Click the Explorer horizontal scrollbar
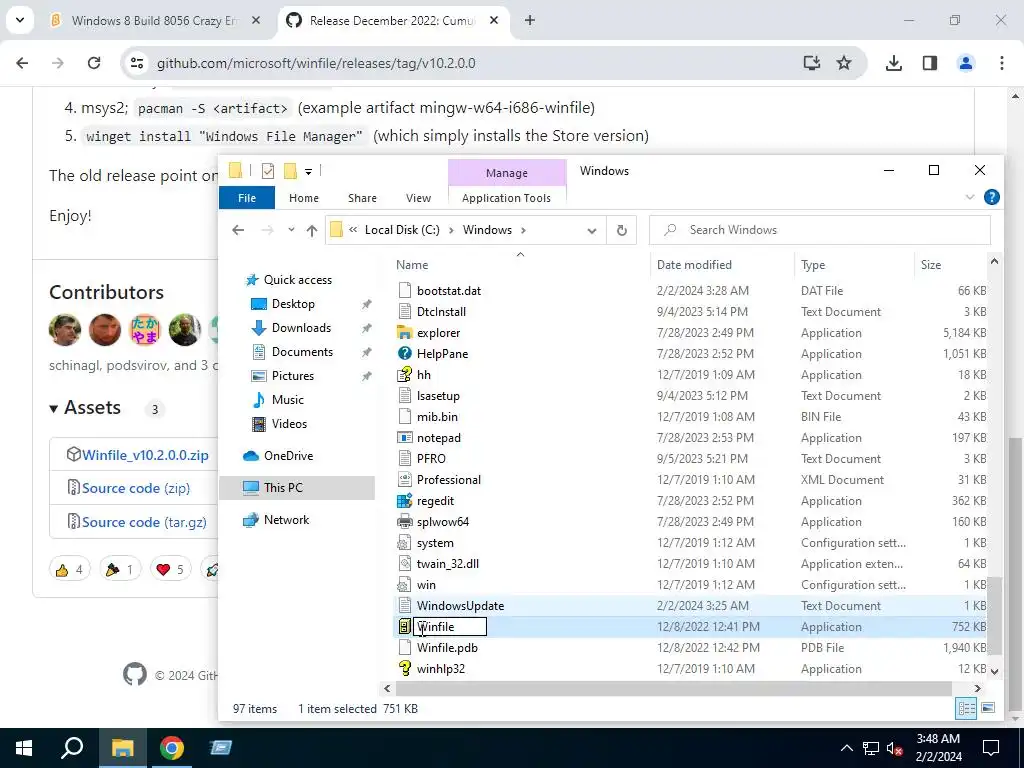The height and width of the screenshot is (768, 1024). pos(673,688)
